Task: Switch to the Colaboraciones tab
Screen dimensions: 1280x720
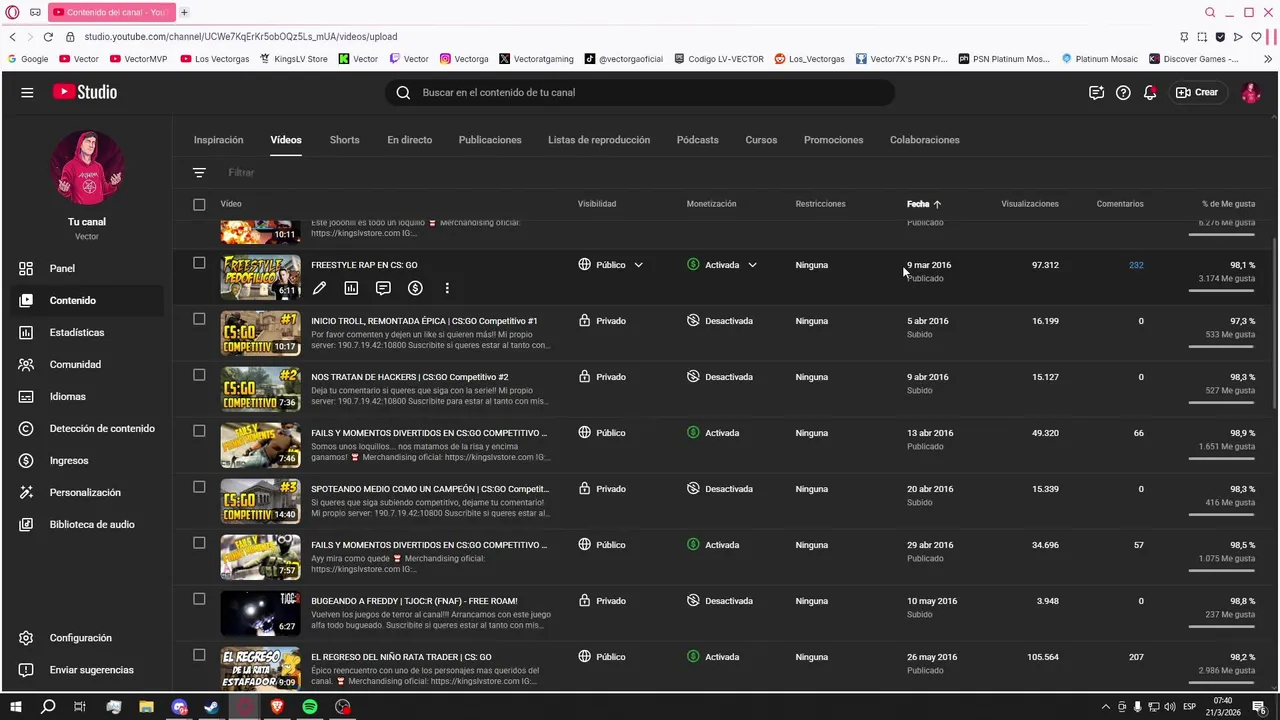Action: 924,140
